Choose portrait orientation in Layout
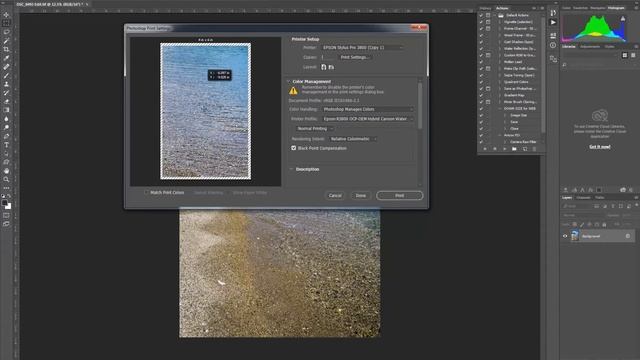 [x=324, y=67]
